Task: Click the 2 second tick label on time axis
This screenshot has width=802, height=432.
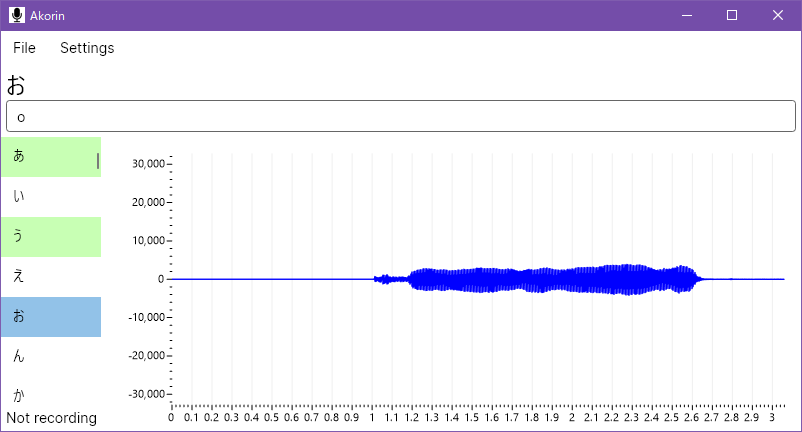Action: point(572,417)
